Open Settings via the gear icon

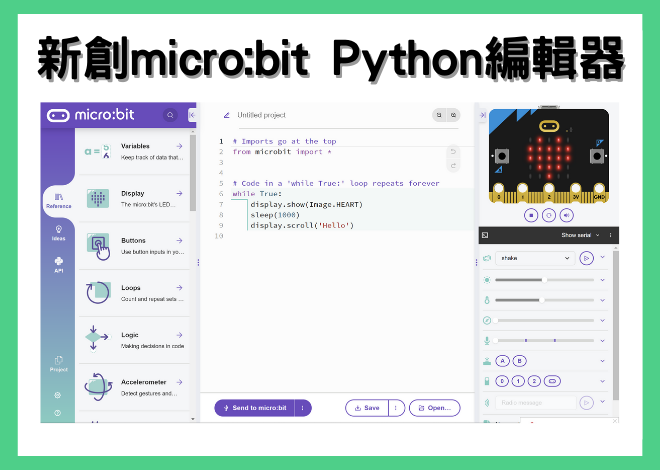pyautogui.click(x=58, y=395)
